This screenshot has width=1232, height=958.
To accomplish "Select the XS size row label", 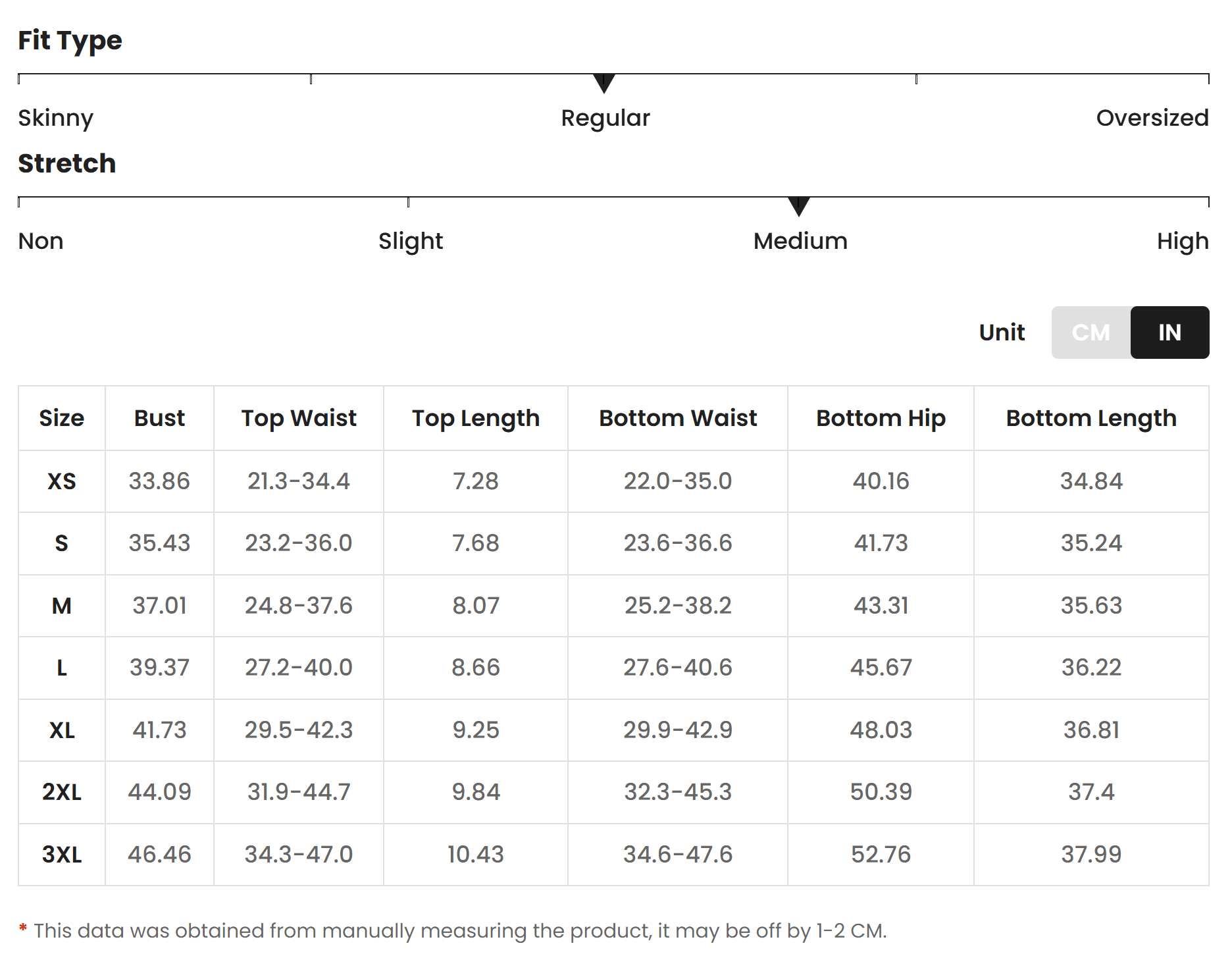I will click(62, 481).
